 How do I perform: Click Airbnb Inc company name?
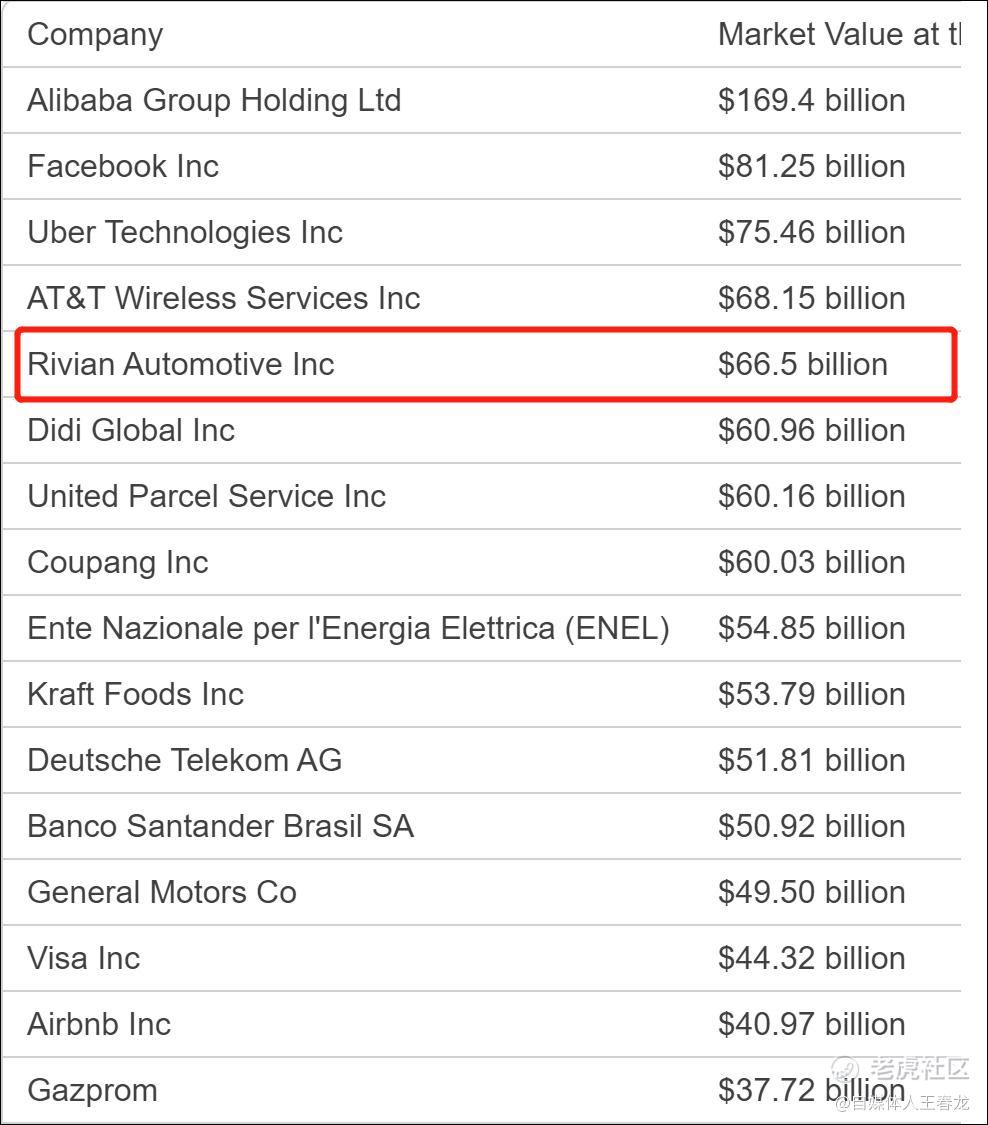[99, 1025]
